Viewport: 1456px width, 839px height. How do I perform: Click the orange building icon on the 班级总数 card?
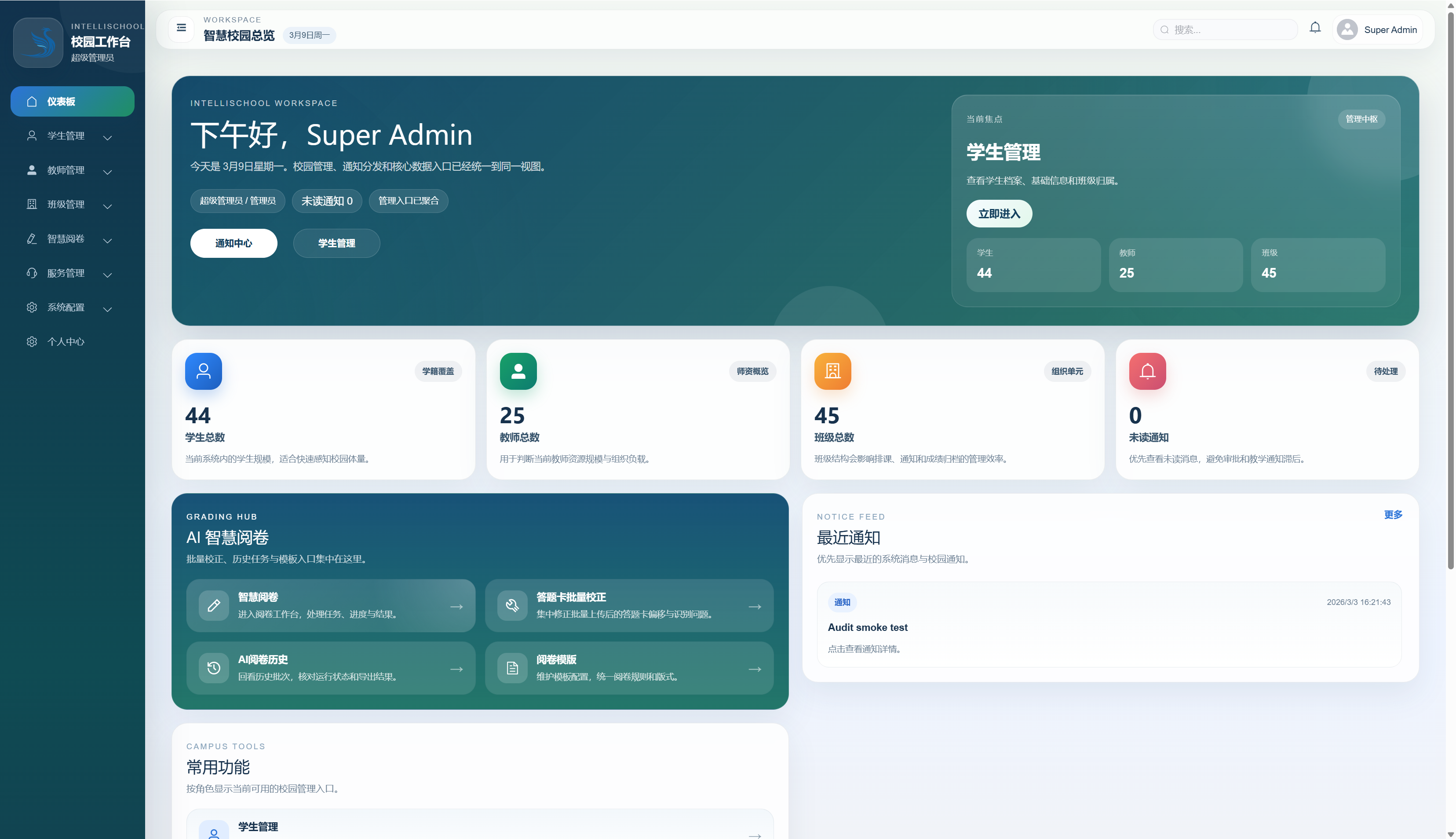[x=832, y=372]
